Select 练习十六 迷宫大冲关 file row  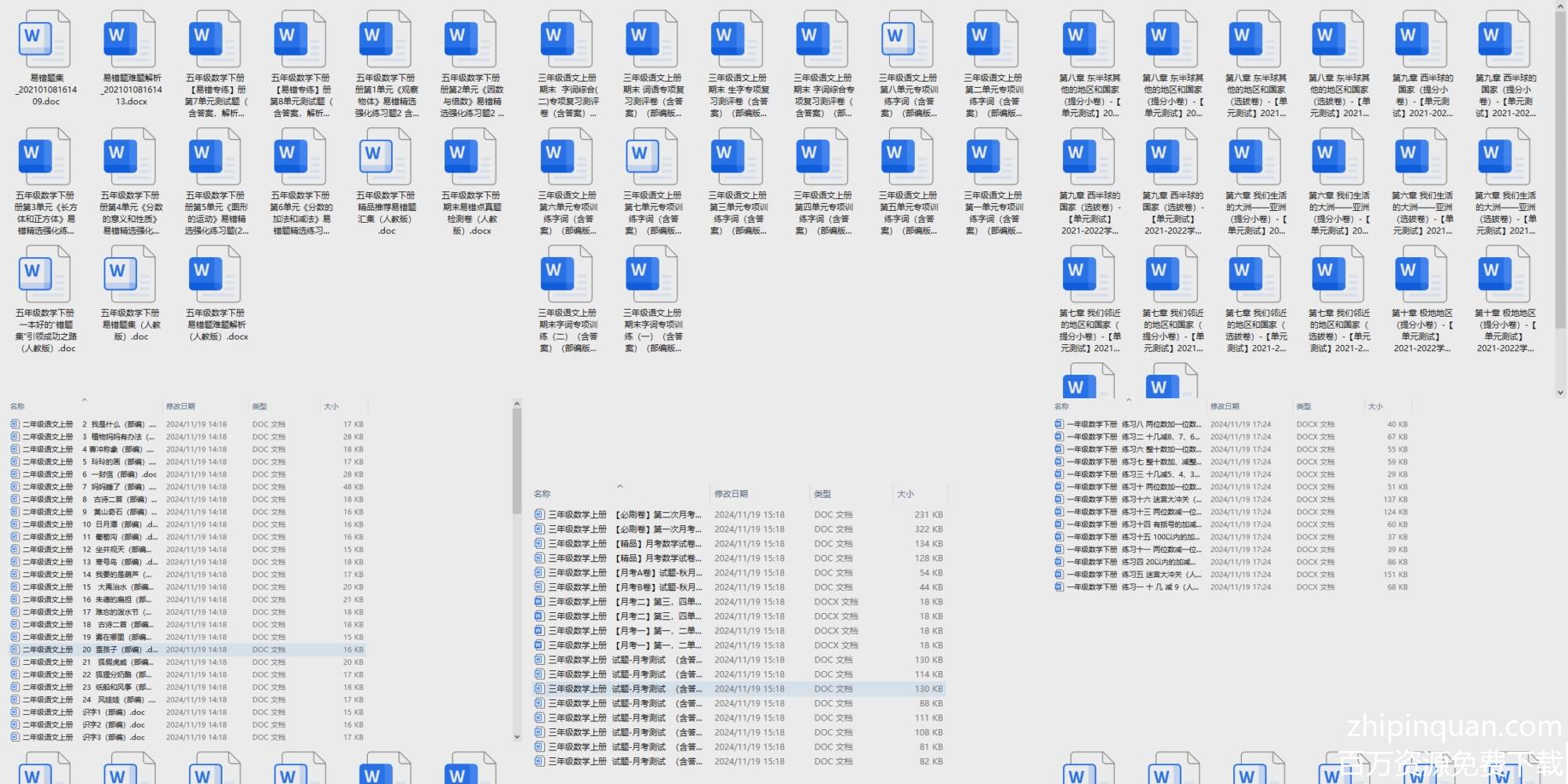(1160, 499)
